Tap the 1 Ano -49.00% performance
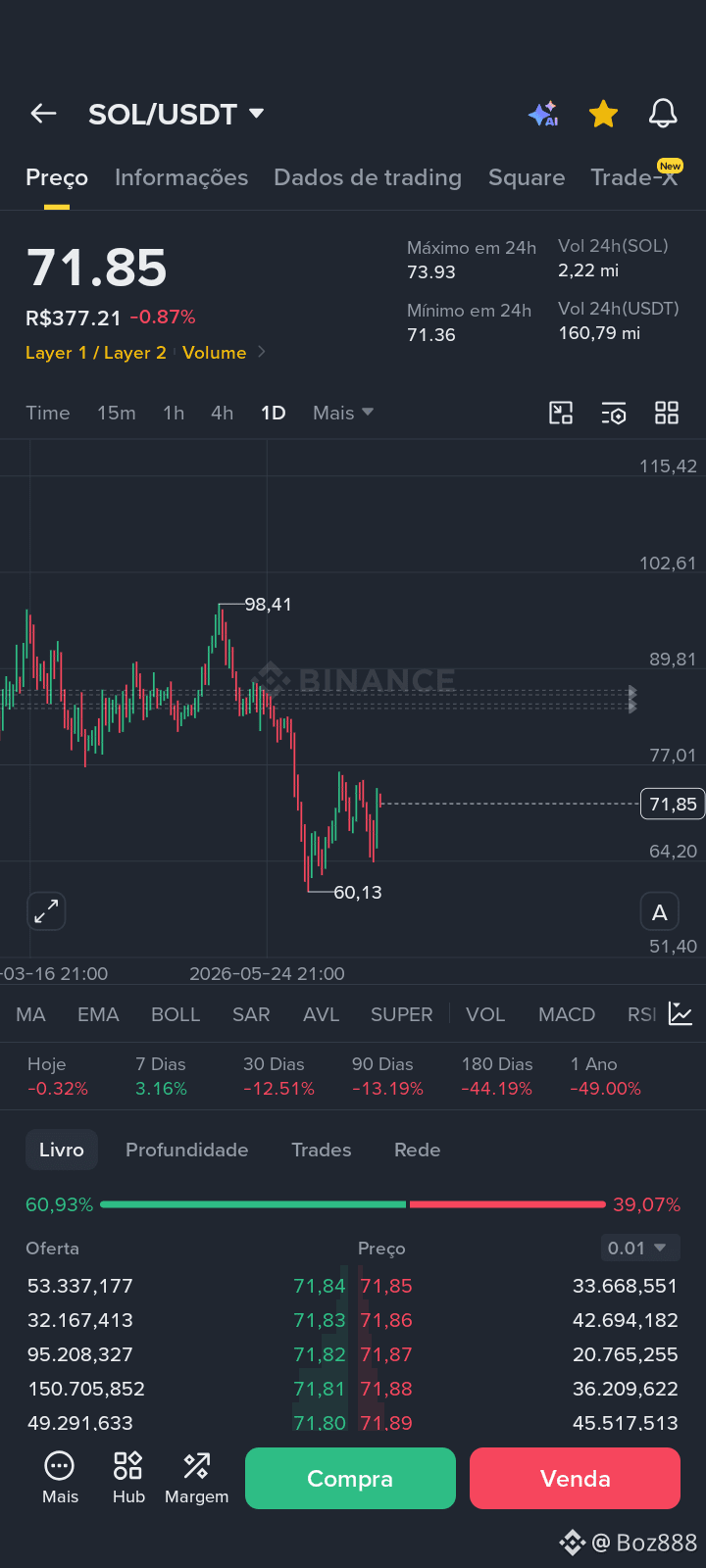706x1568 pixels. click(x=606, y=1076)
